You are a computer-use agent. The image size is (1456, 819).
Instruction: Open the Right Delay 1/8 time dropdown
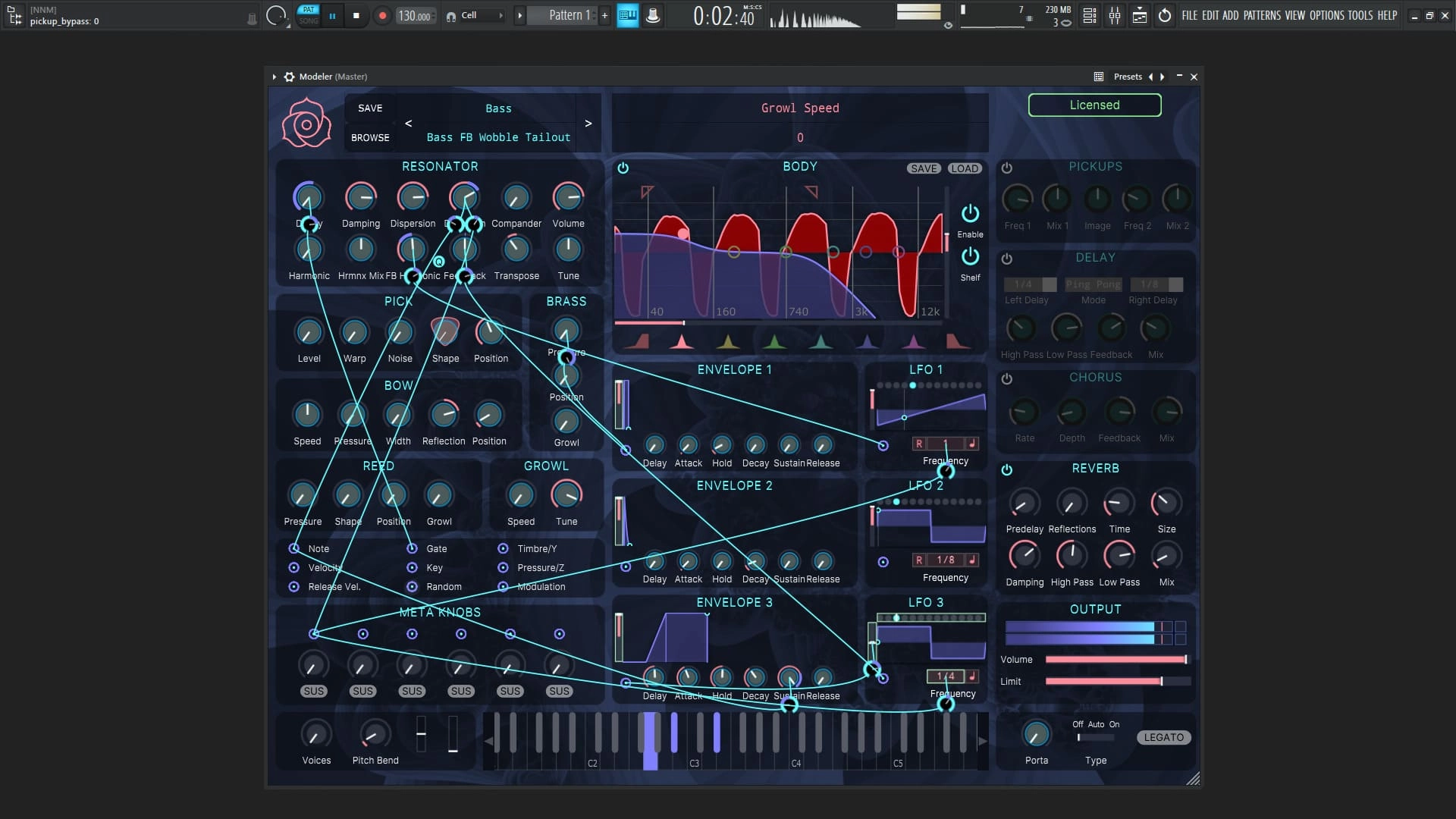coord(1156,284)
